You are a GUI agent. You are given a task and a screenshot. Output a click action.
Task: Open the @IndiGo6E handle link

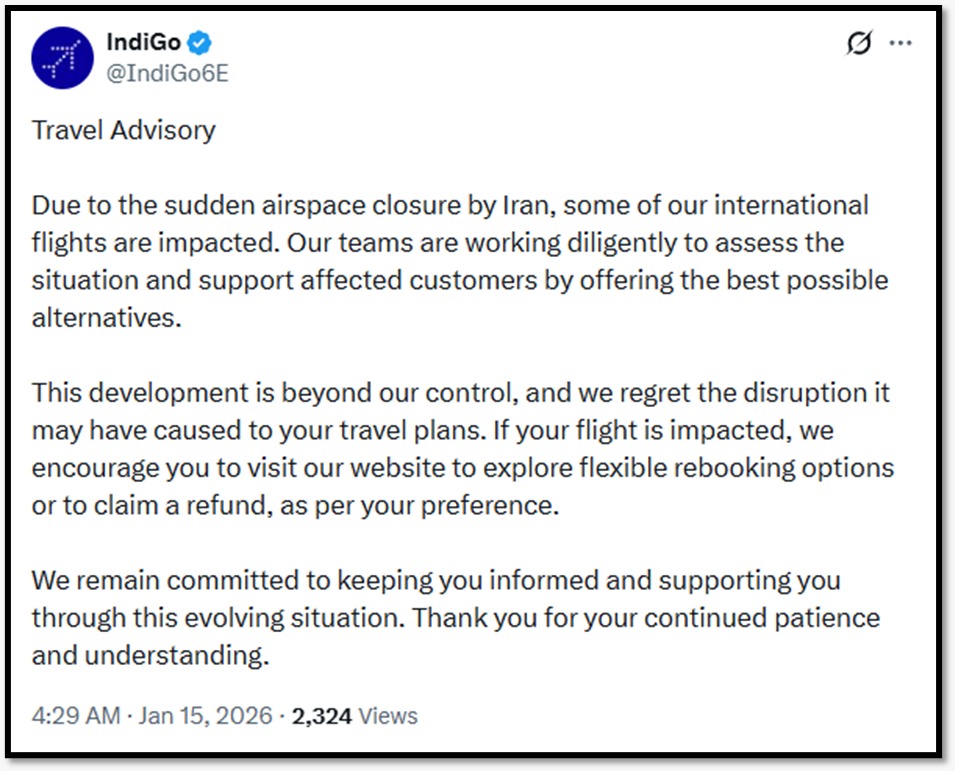pyautogui.click(x=167, y=73)
